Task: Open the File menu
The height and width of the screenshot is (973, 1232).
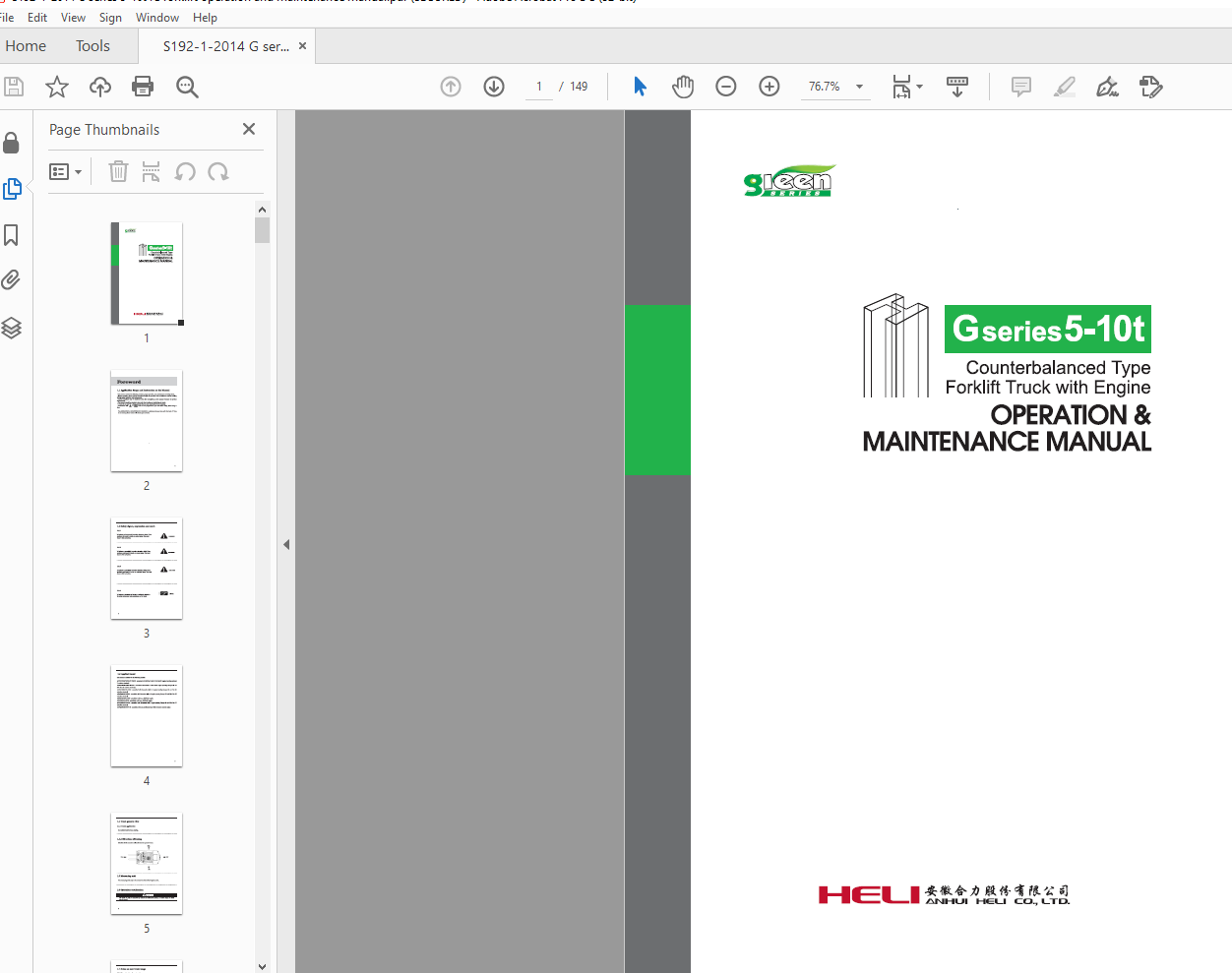Action: (7, 18)
